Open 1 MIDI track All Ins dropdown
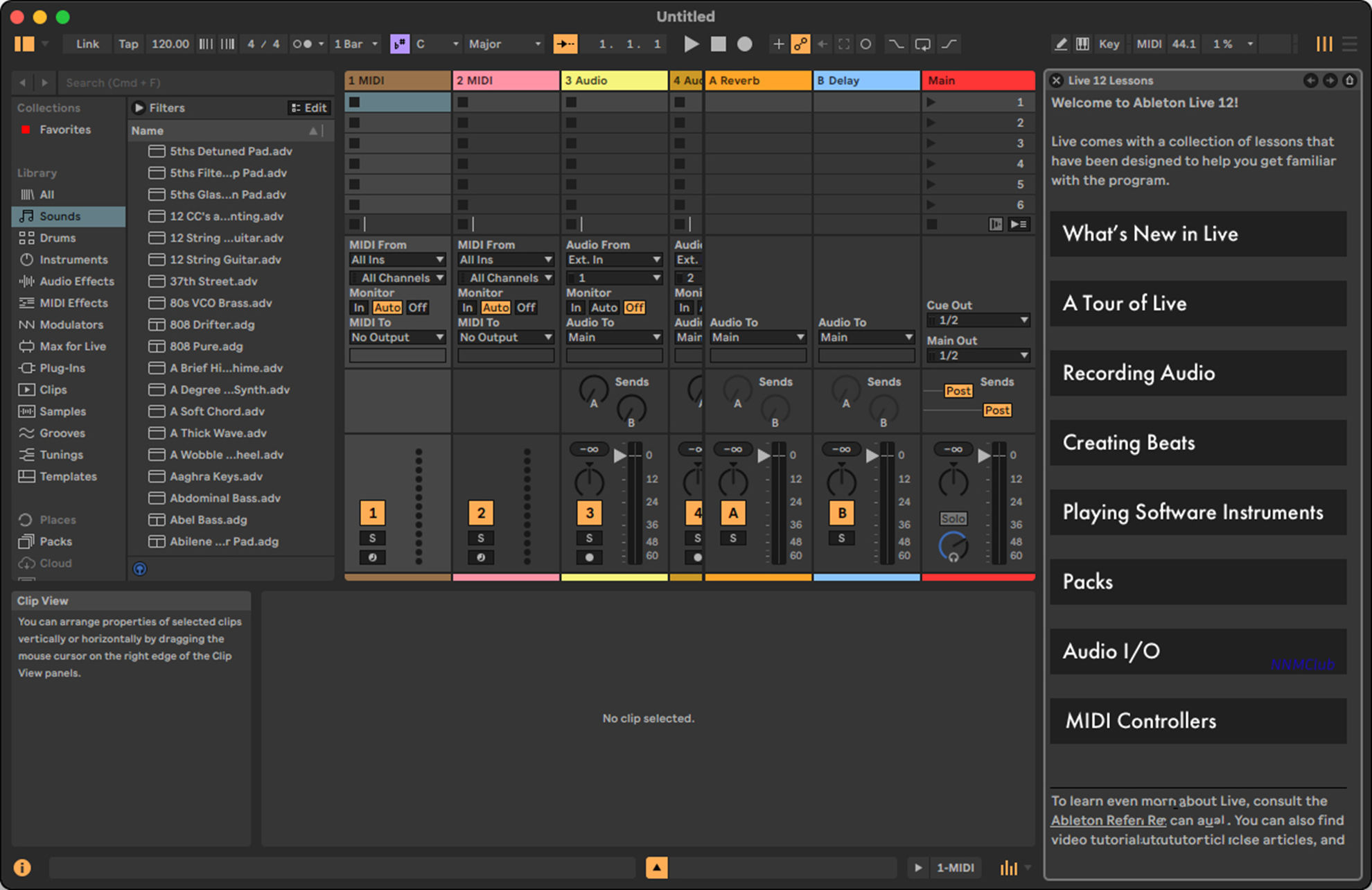This screenshot has height=890, width=1372. click(397, 259)
